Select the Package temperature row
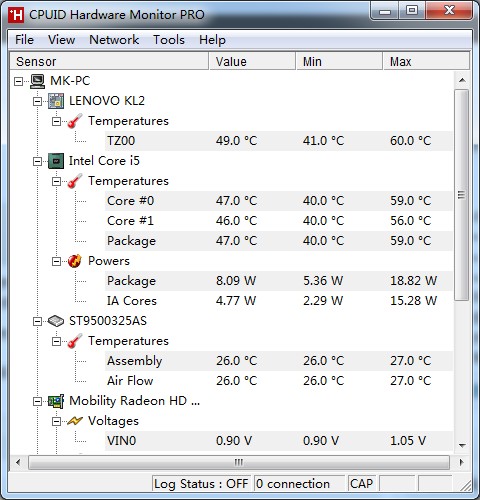The image size is (480, 500). click(279, 241)
